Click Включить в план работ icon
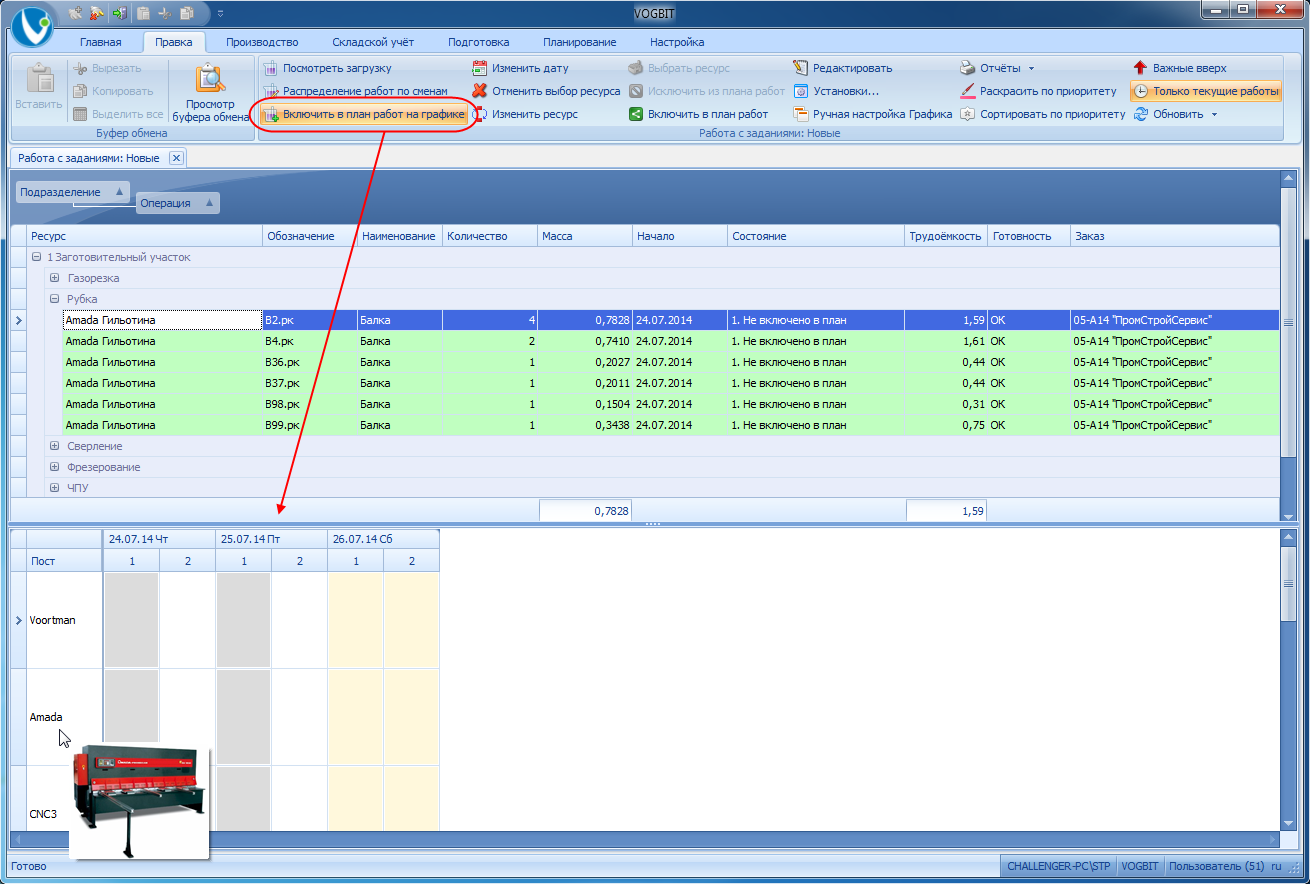 pyautogui.click(x=636, y=114)
